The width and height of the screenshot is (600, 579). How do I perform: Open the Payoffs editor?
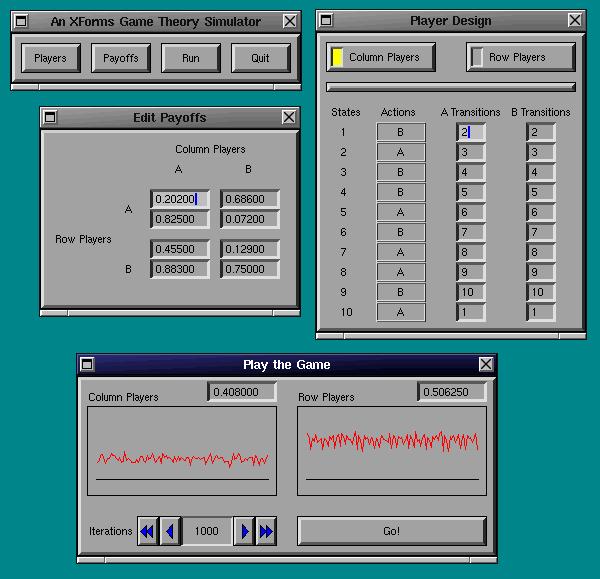[121, 58]
